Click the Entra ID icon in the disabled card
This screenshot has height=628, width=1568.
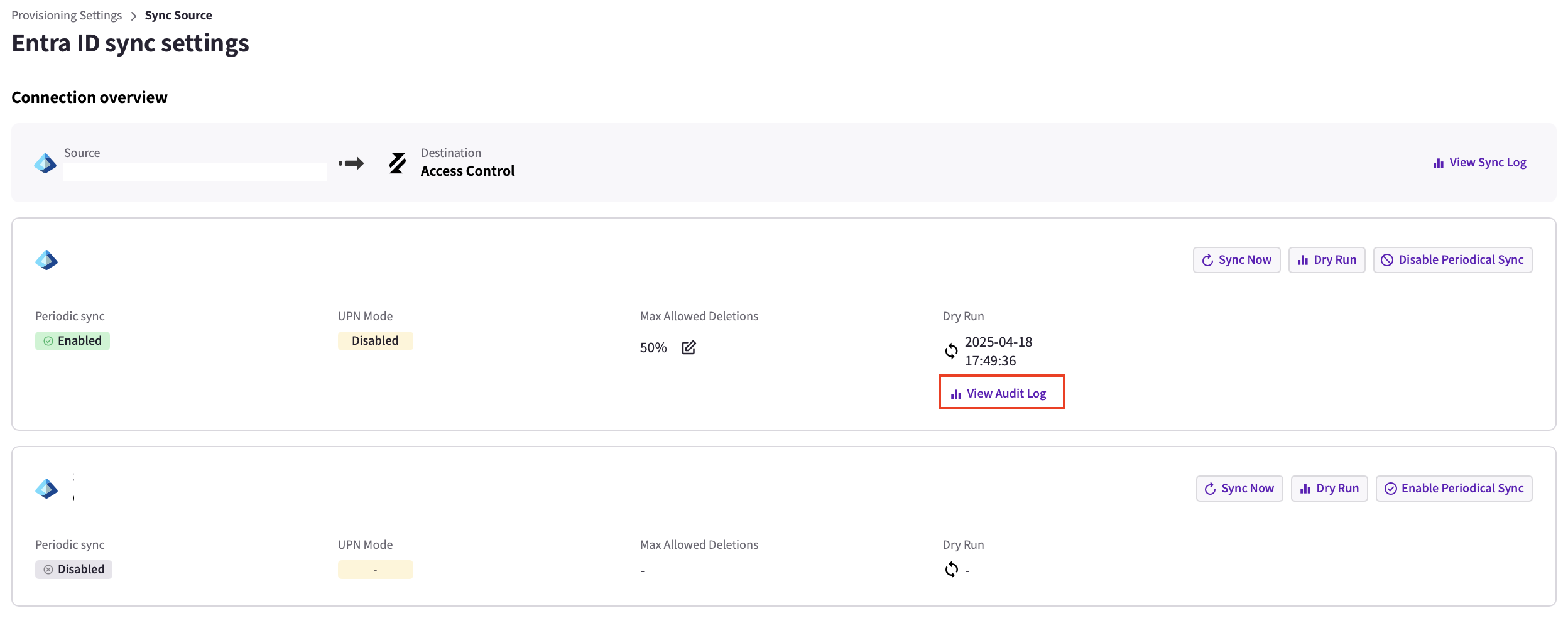coord(46,489)
